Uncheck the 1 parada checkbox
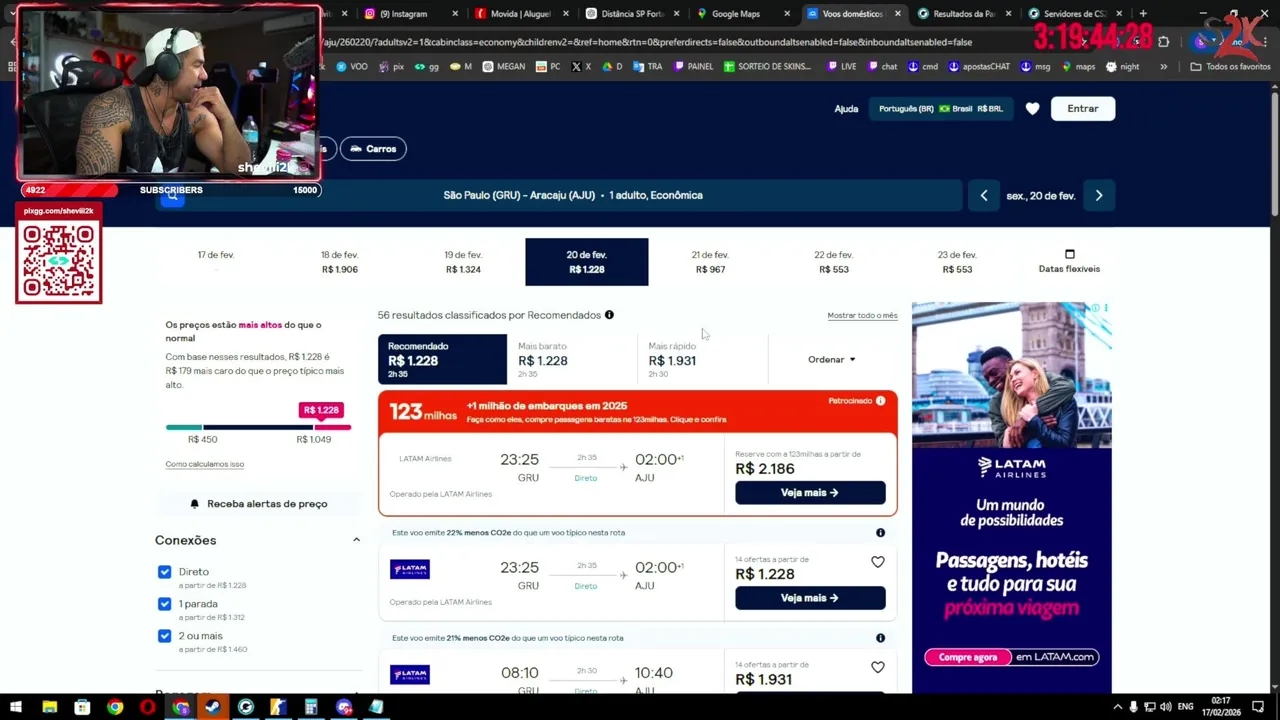This screenshot has width=1280, height=720. point(165,604)
